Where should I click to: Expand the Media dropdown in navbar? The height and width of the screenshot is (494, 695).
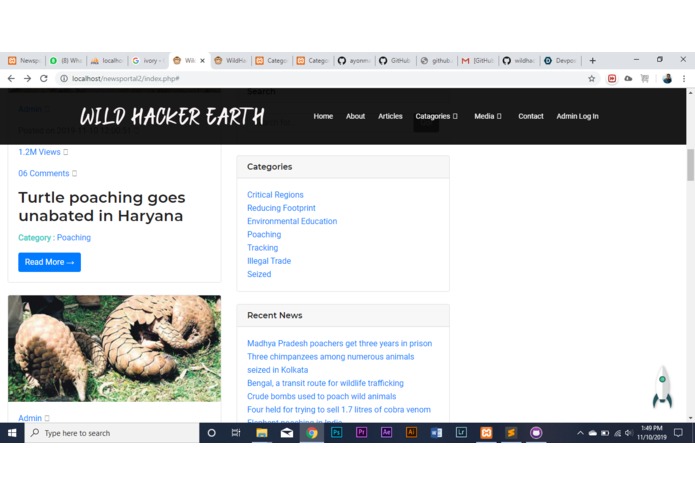(488, 116)
